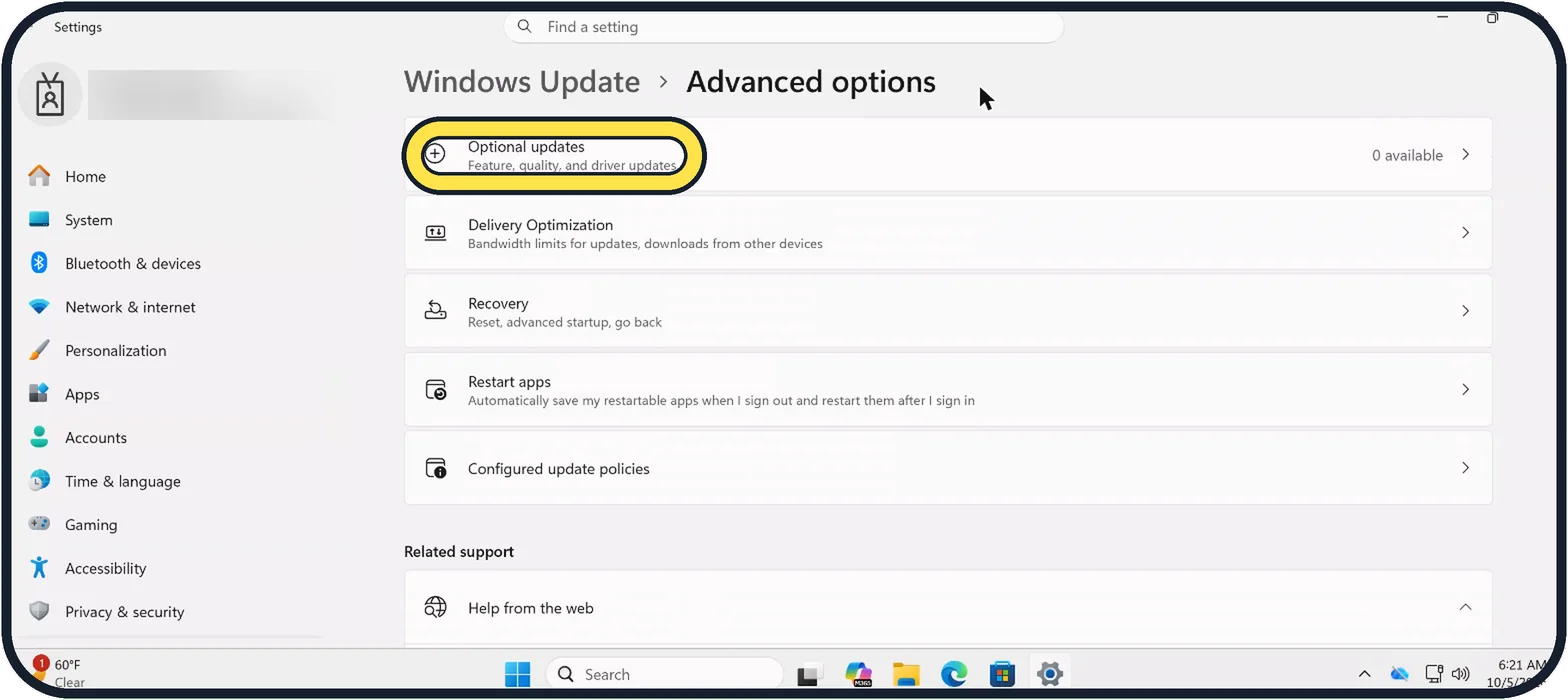
Task: Click the Help from the web globe icon
Action: [x=435, y=607]
